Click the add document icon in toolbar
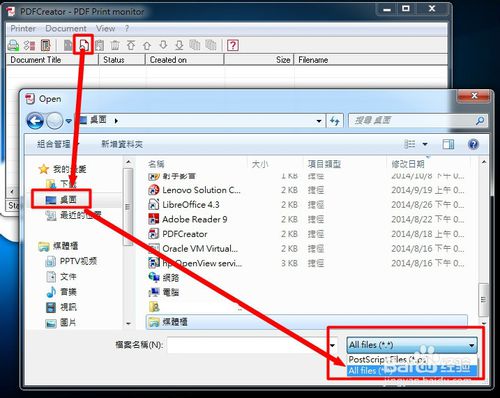 coord(84,45)
